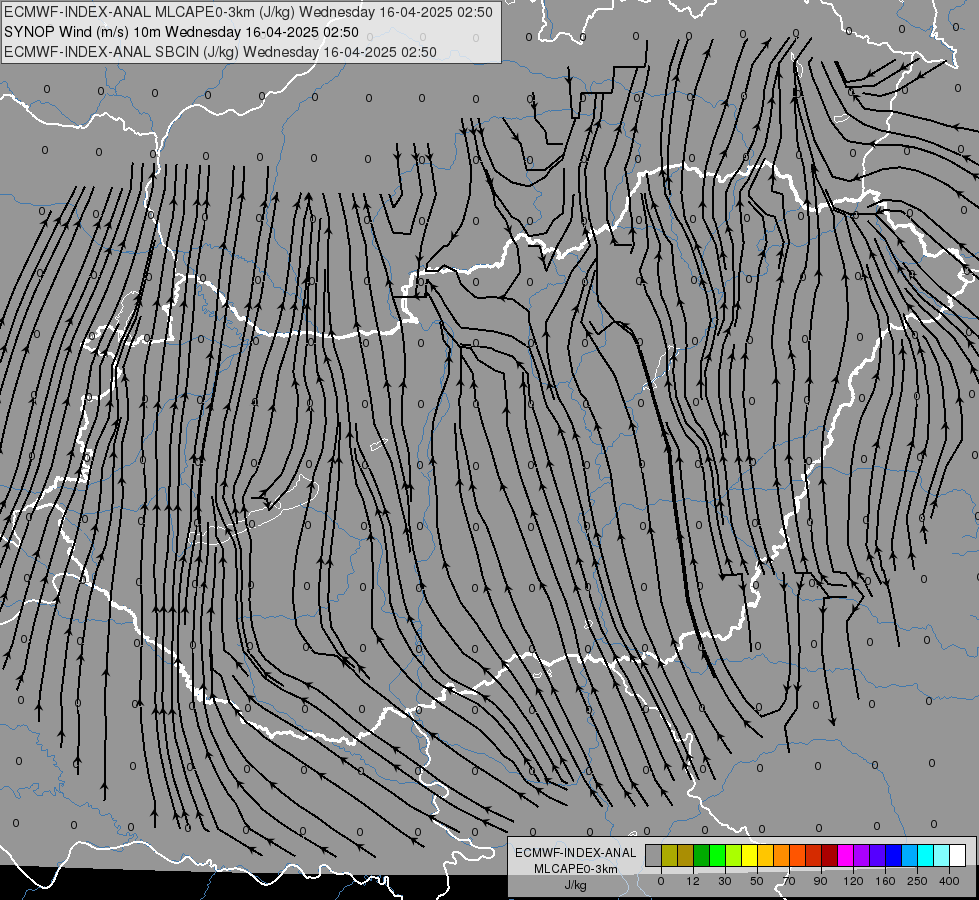This screenshot has height=900, width=979.
Task: Click the legend value 120
Action: click(853, 881)
